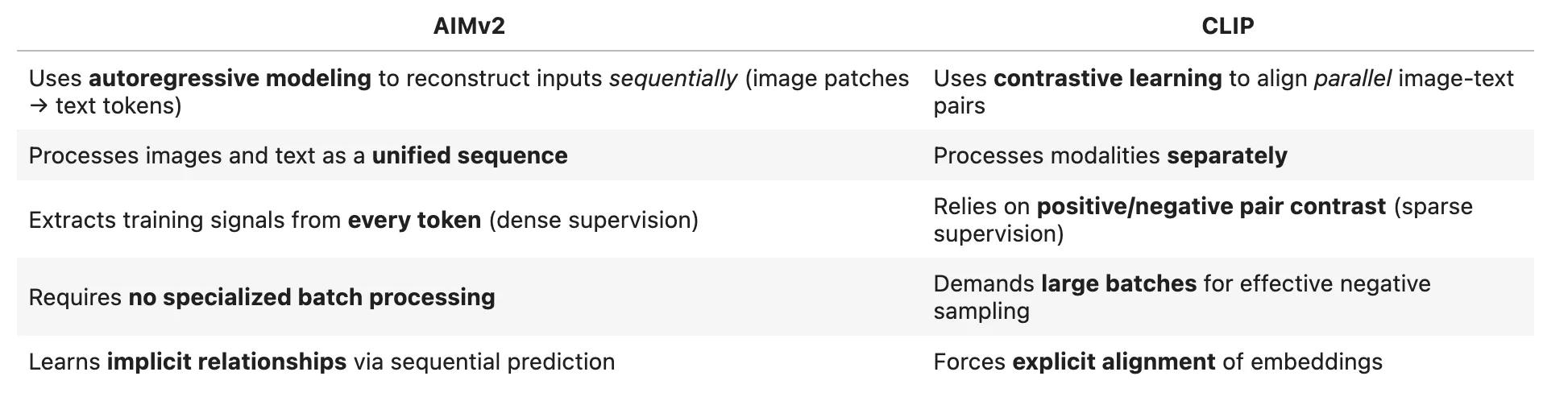Click the bold text 'implicit relationships'
Viewport: 1568px width, 401px height.
(226, 362)
